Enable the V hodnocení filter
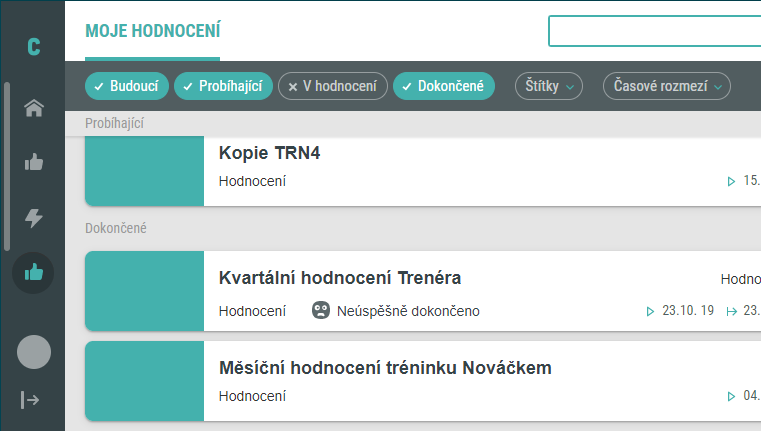 coord(333,86)
